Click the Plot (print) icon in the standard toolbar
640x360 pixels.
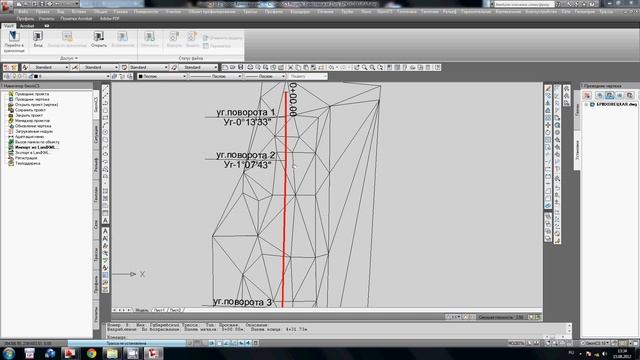250,67
